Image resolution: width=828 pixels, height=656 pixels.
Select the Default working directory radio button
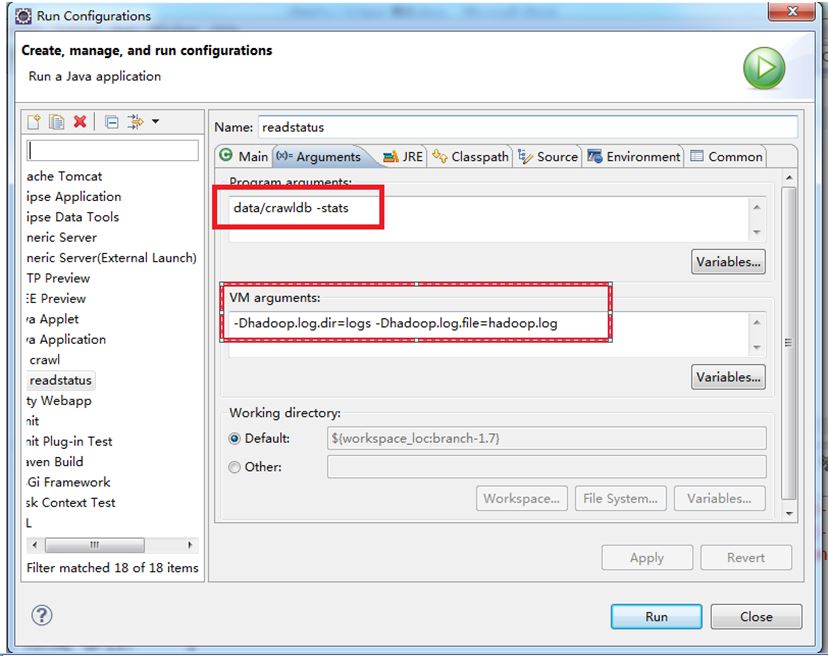pos(234,438)
